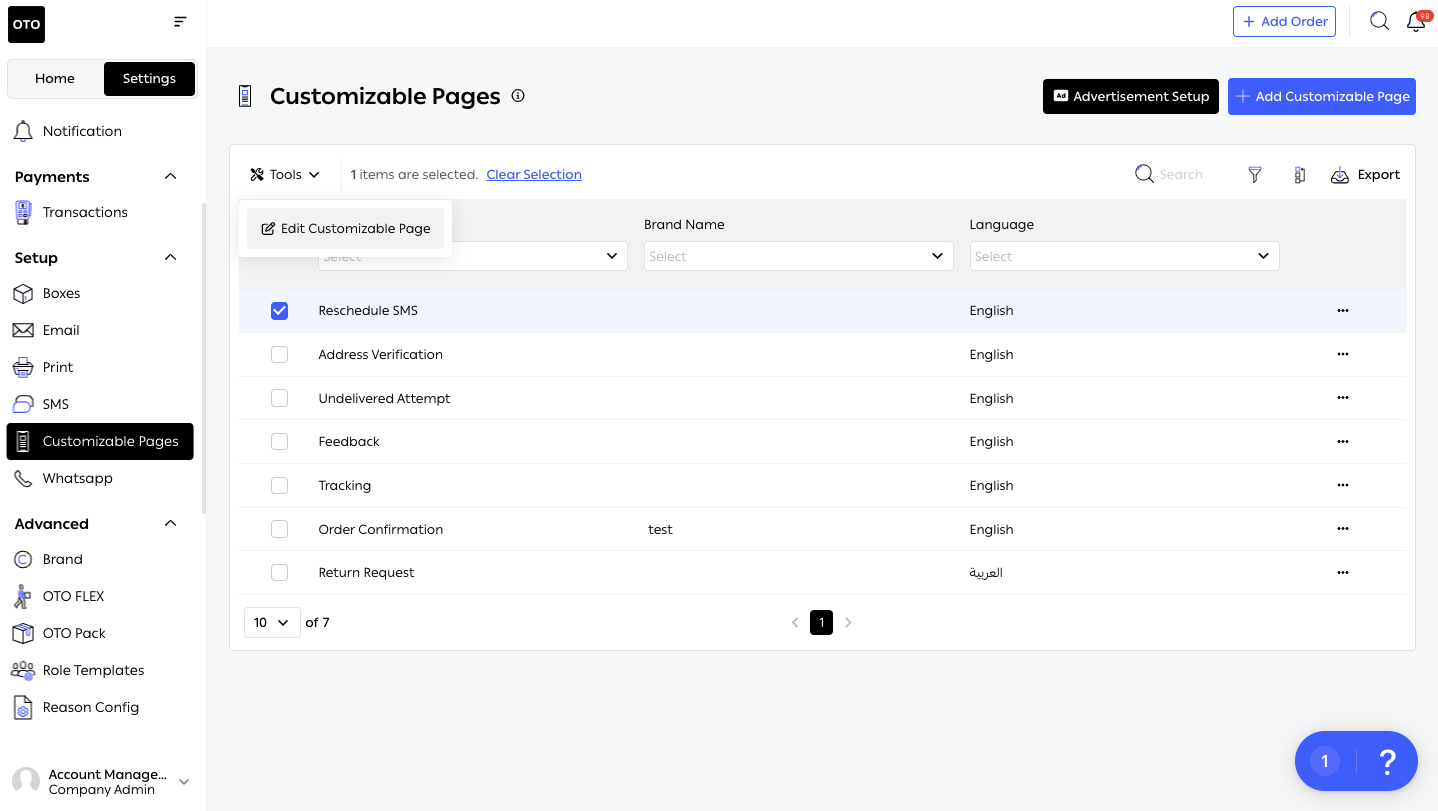Check the Address Verification checkbox
Viewport: 1438px width, 811px height.
click(x=279, y=355)
